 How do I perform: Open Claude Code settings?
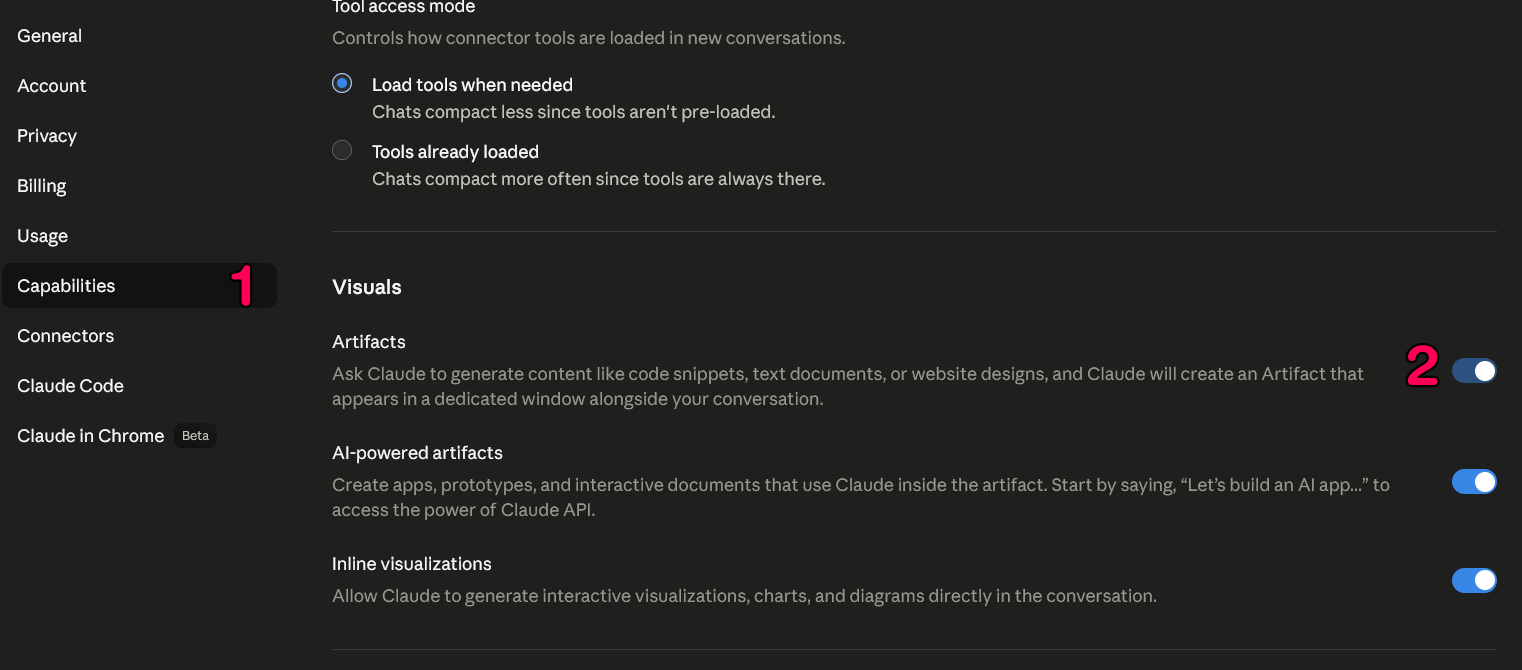pos(70,385)
